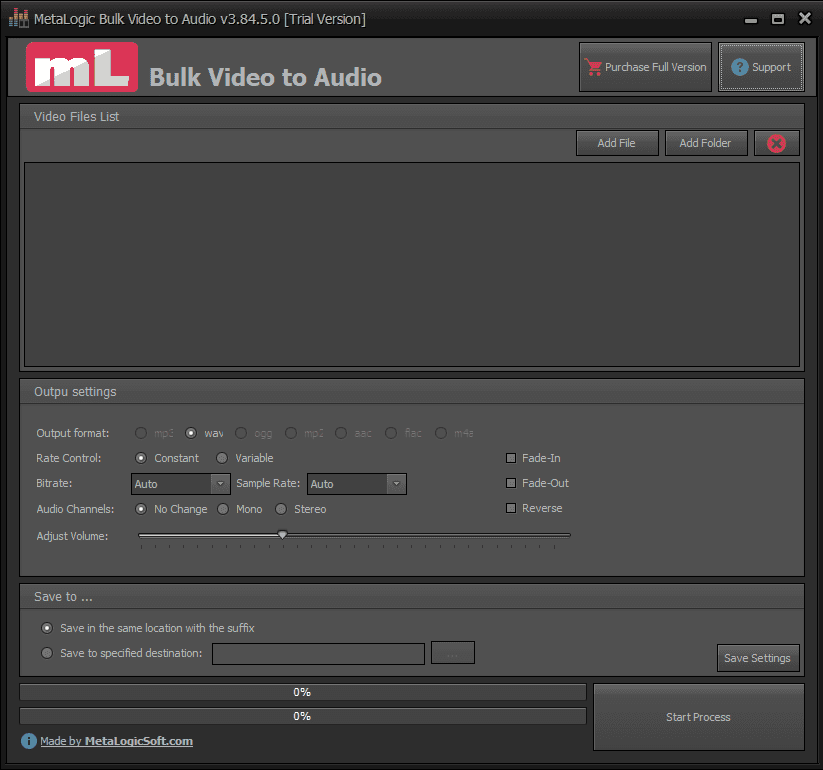Click the Video Files List header
This screenshot has height=770, width=823.
412,117
